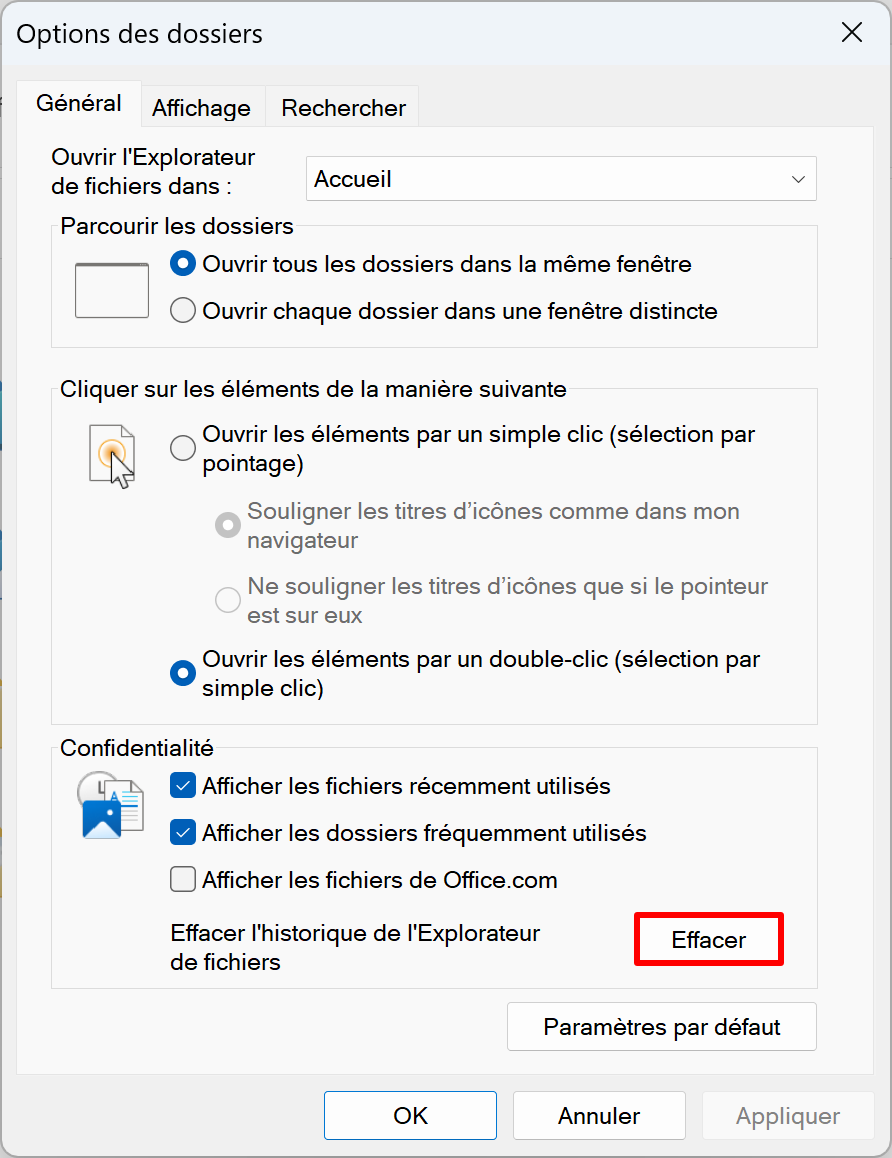892x1158 pixels.
Task: Switch to the Affichage tab
Action: click(202, 108)
